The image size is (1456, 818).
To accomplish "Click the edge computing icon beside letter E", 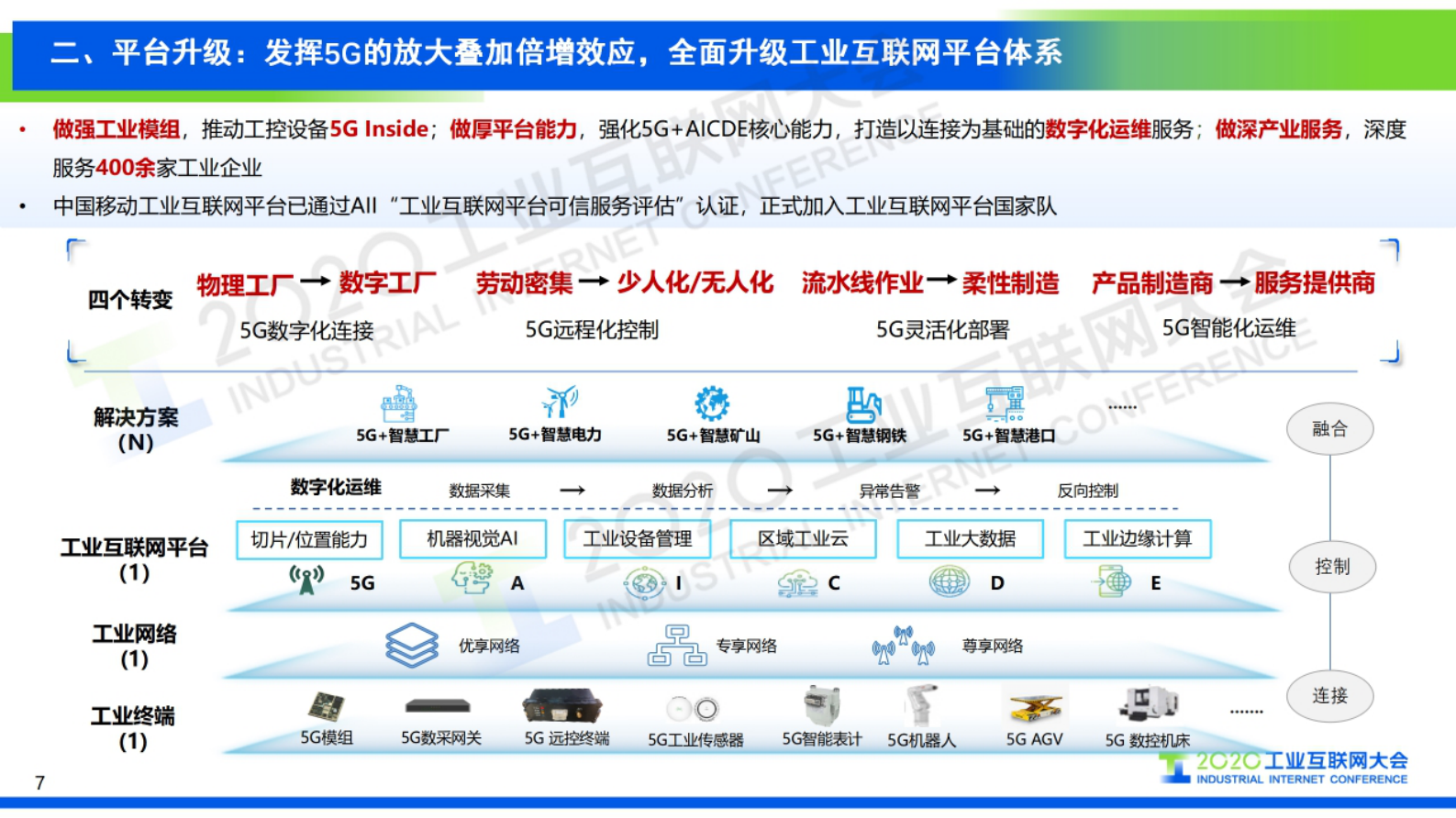I will click(1111, 581).
